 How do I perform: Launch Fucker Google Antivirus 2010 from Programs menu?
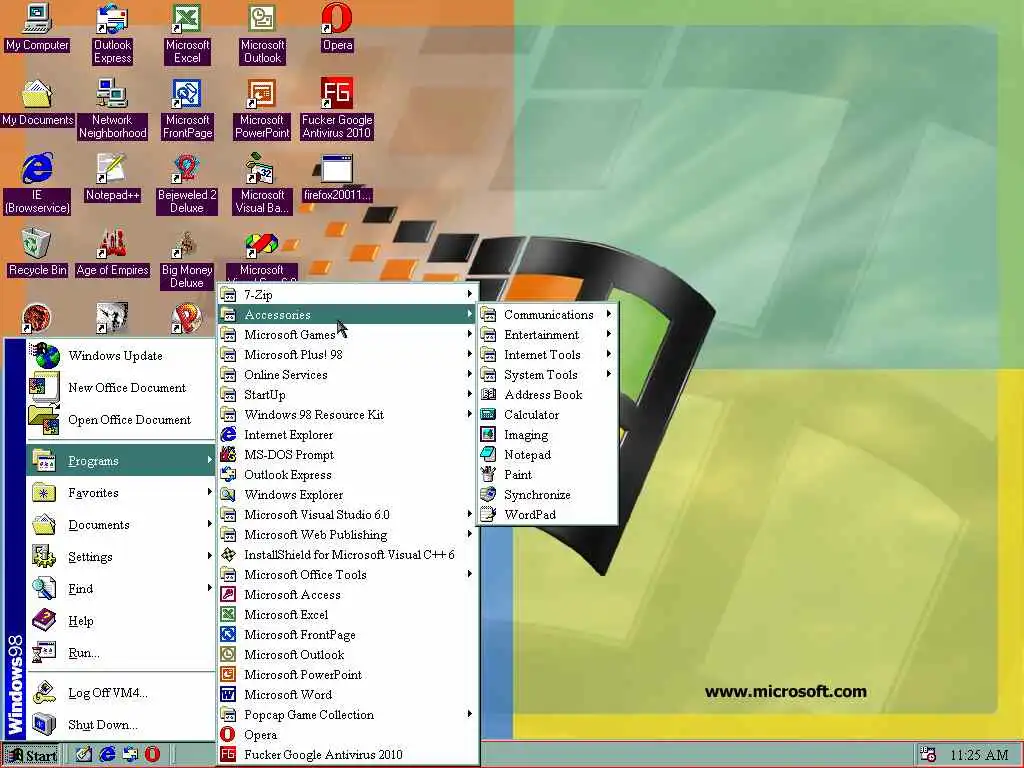[347, 755]
